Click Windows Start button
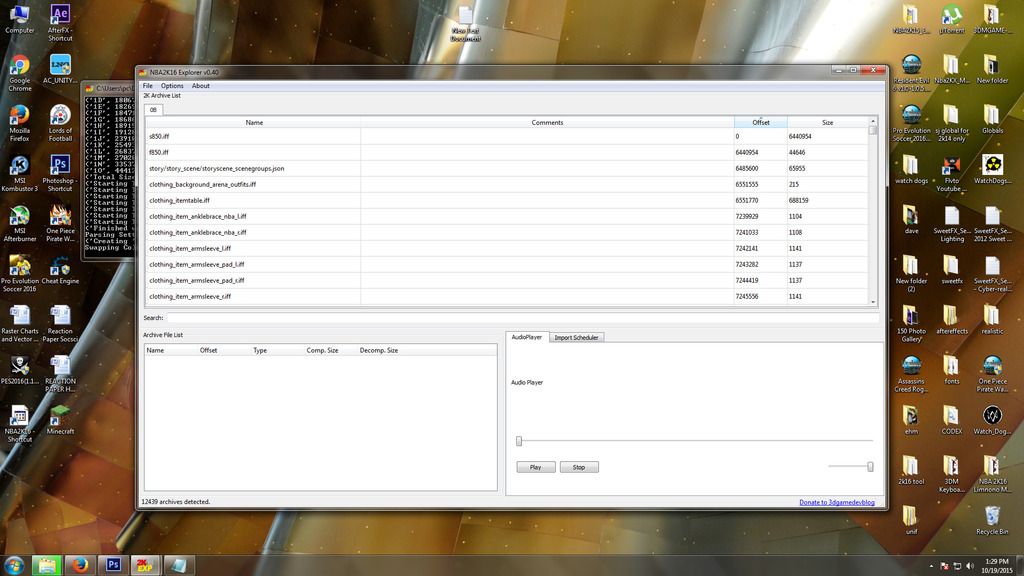Viewport: 1024px width, 576px height. pos(14,565)
